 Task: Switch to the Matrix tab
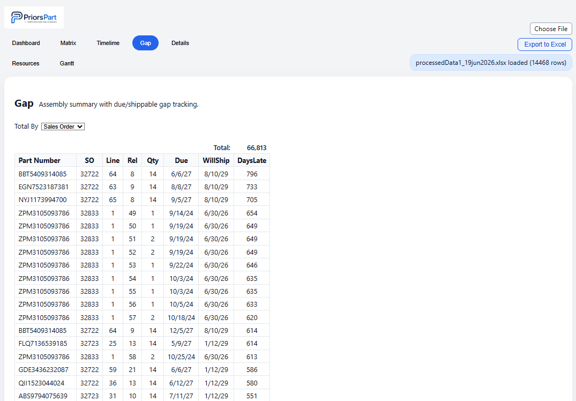[x=68, y=43]
